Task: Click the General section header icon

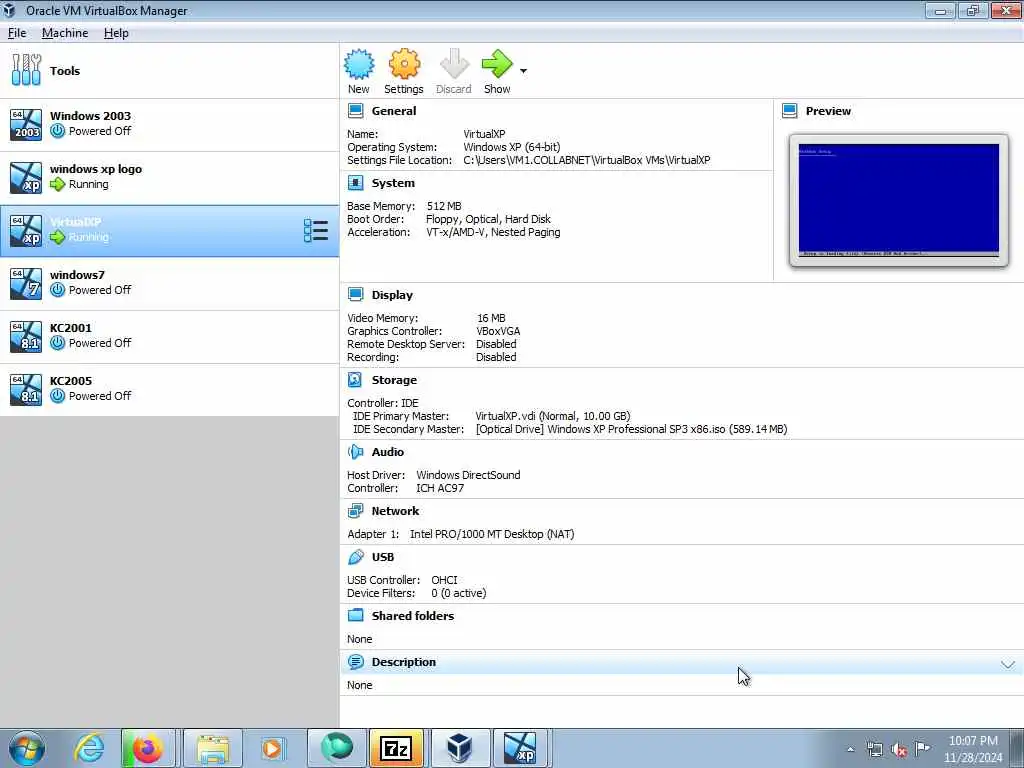Action: tap(355, 111)
